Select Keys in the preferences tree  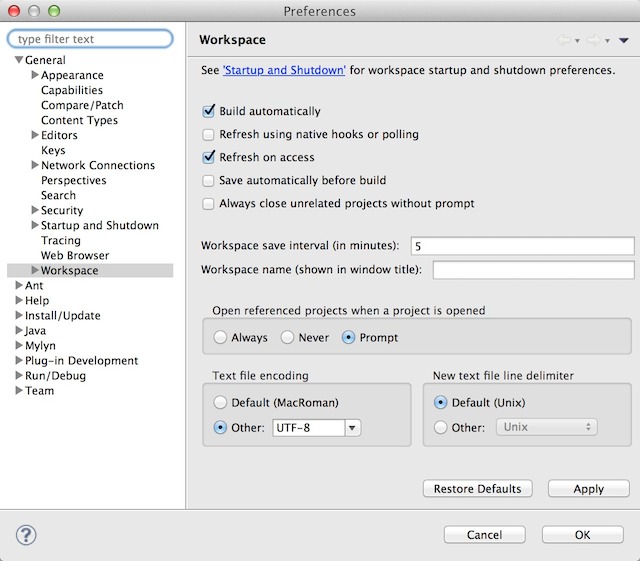click(53, 151)
